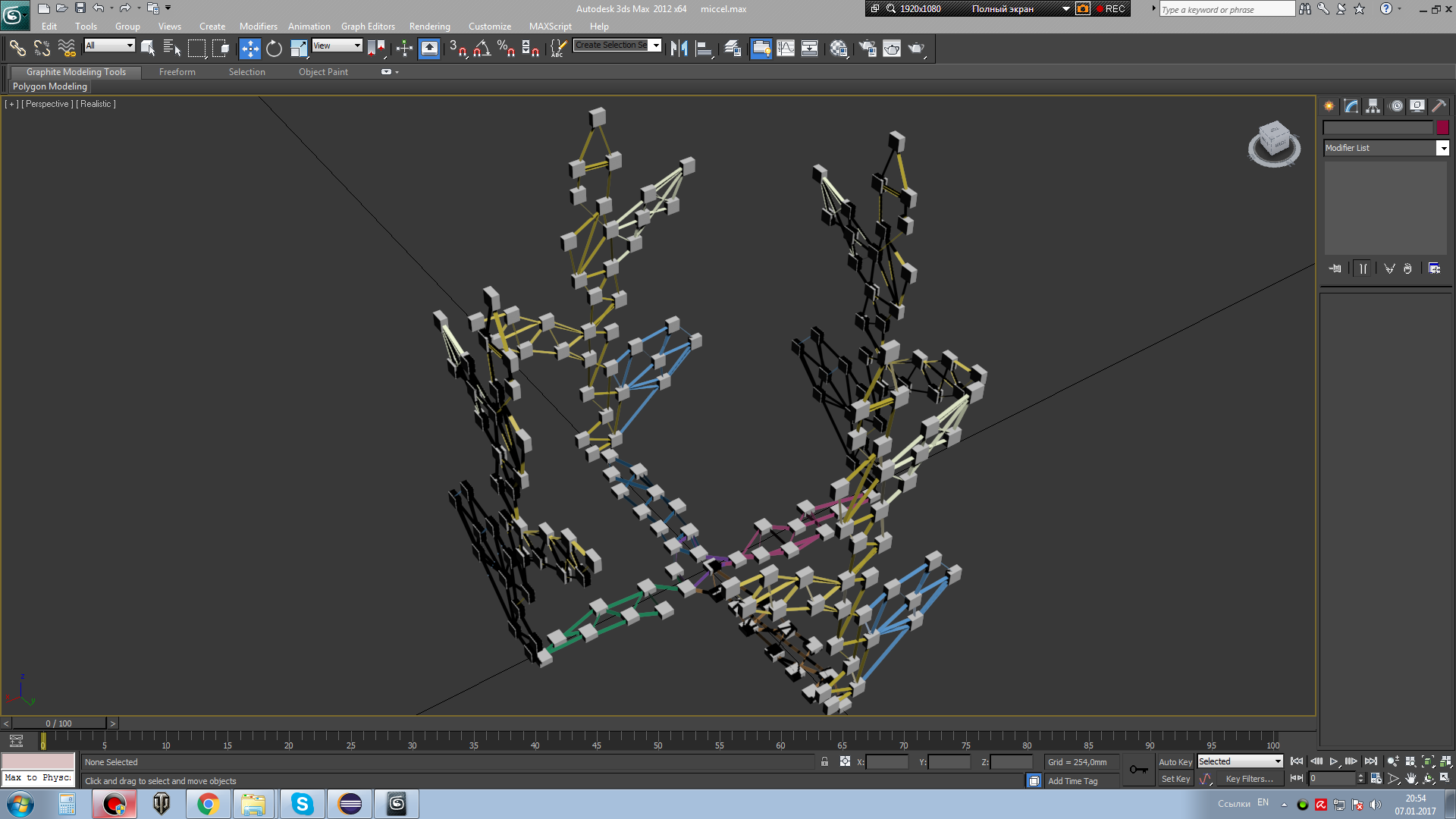Activate the Select and Rotate tool
This screenshot has height=819, width=1456.
pyautogui.click(x=274, y=49)
